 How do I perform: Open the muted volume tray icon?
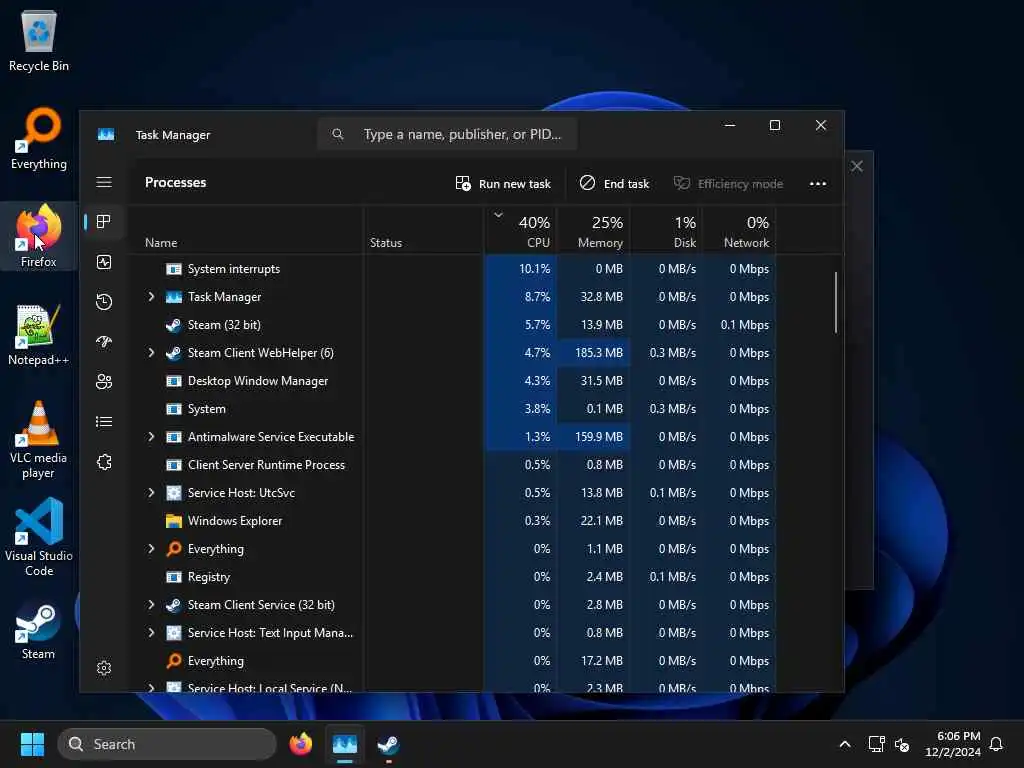click(x=902, y=744)
